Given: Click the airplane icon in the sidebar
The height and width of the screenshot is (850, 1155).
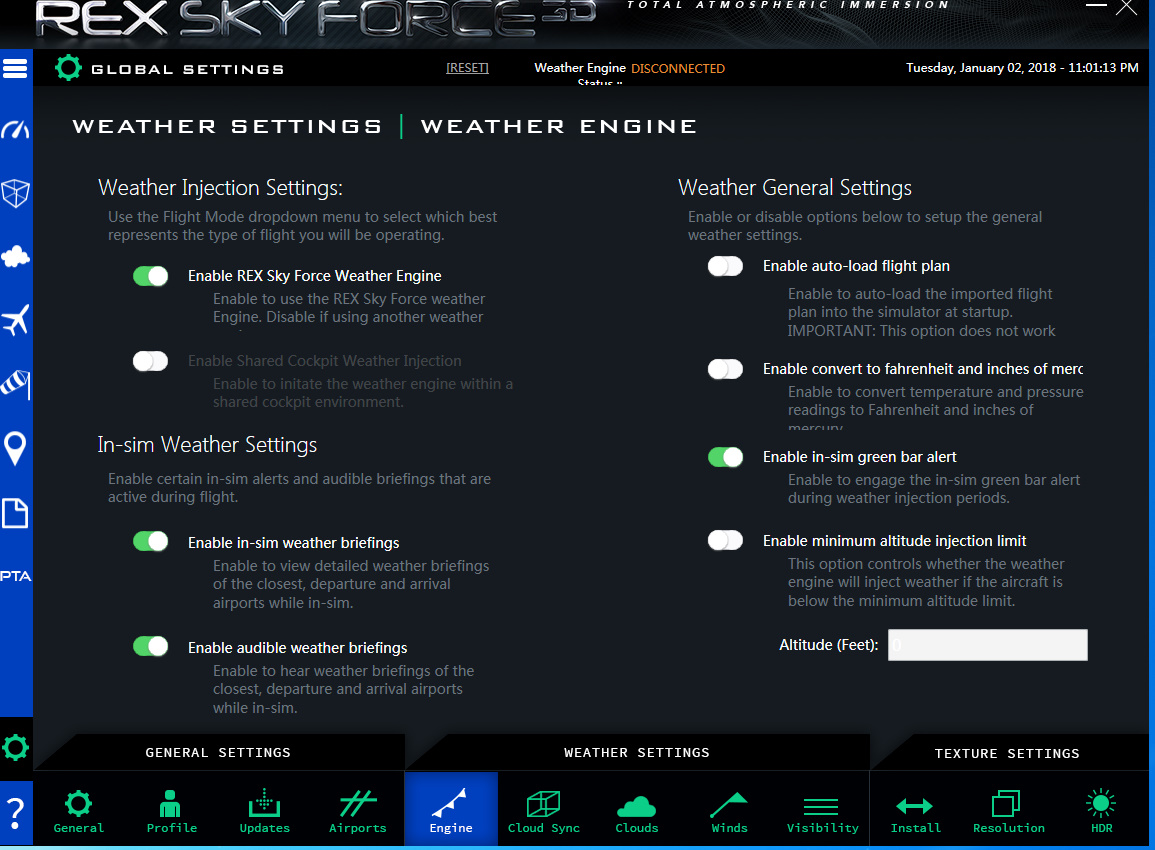Looking at the screenshot, I should click(x=15, y=320).
